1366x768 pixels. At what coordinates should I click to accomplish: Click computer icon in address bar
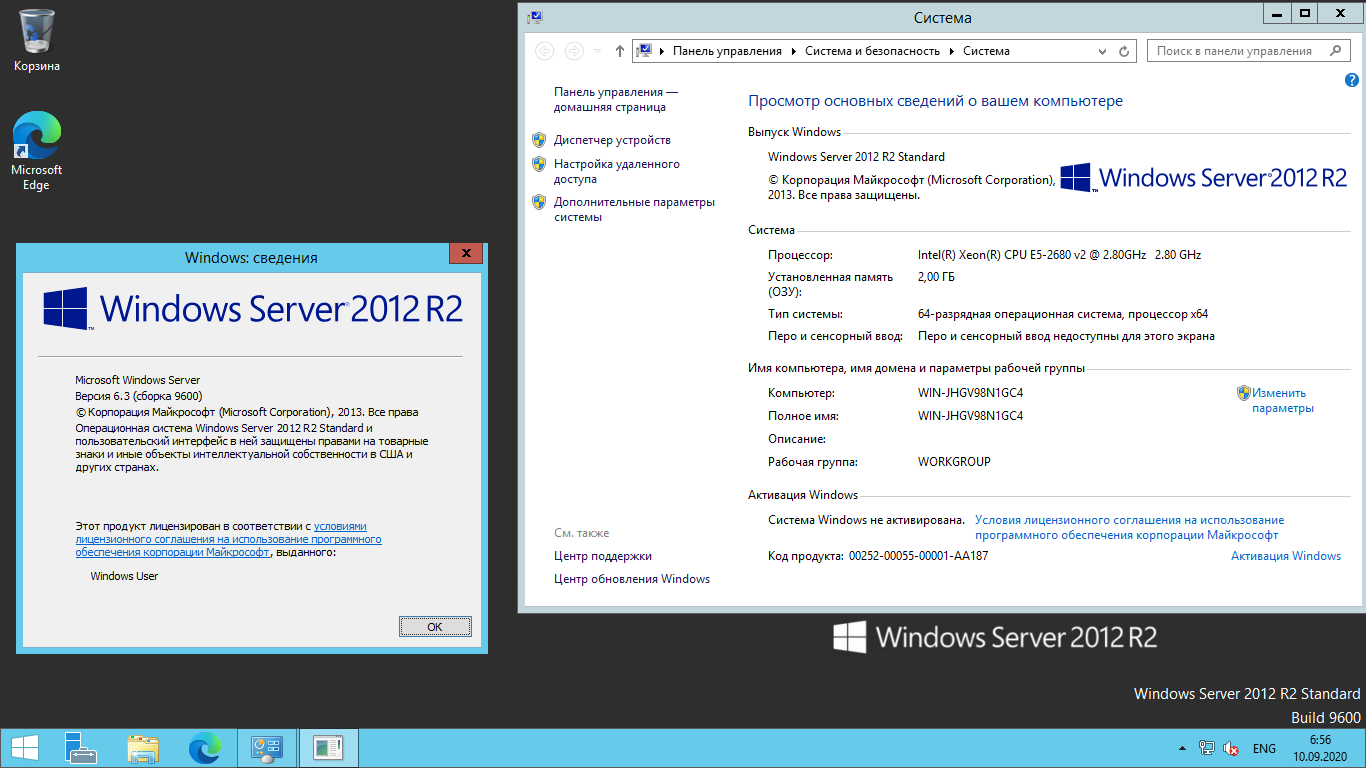tap(645, 51)
